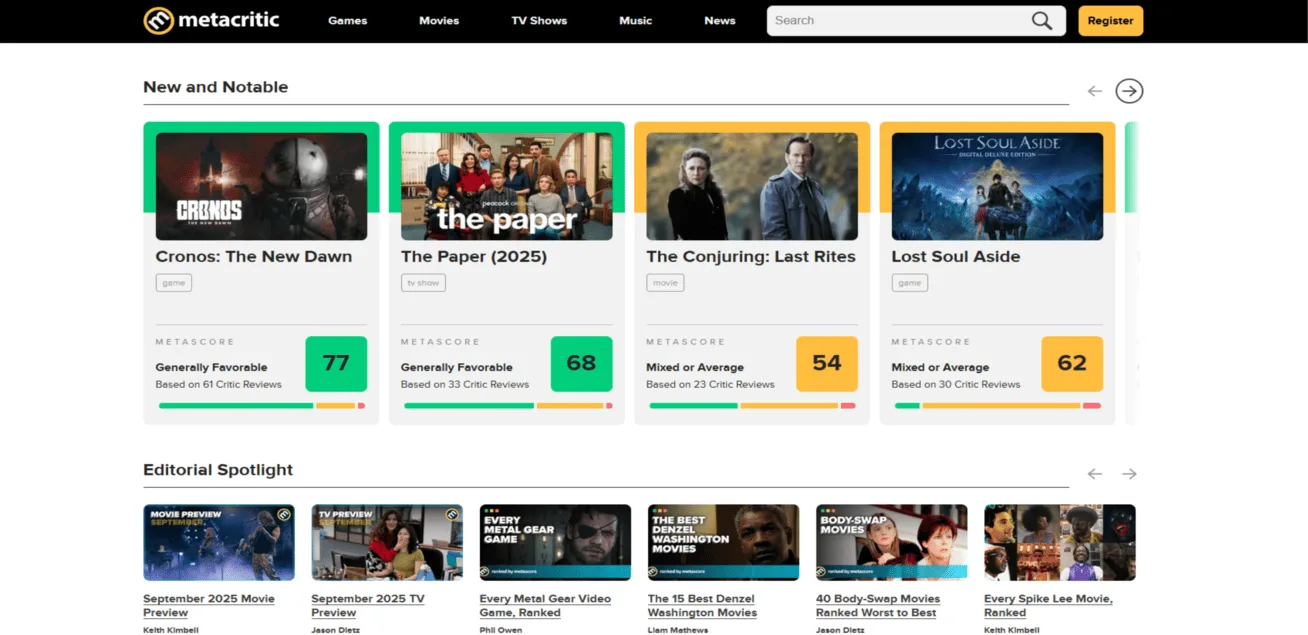Open Best Denzel Washington Movies thumbnail
The height and width of the screenshot is (635, 1308).
coord(723,543)
